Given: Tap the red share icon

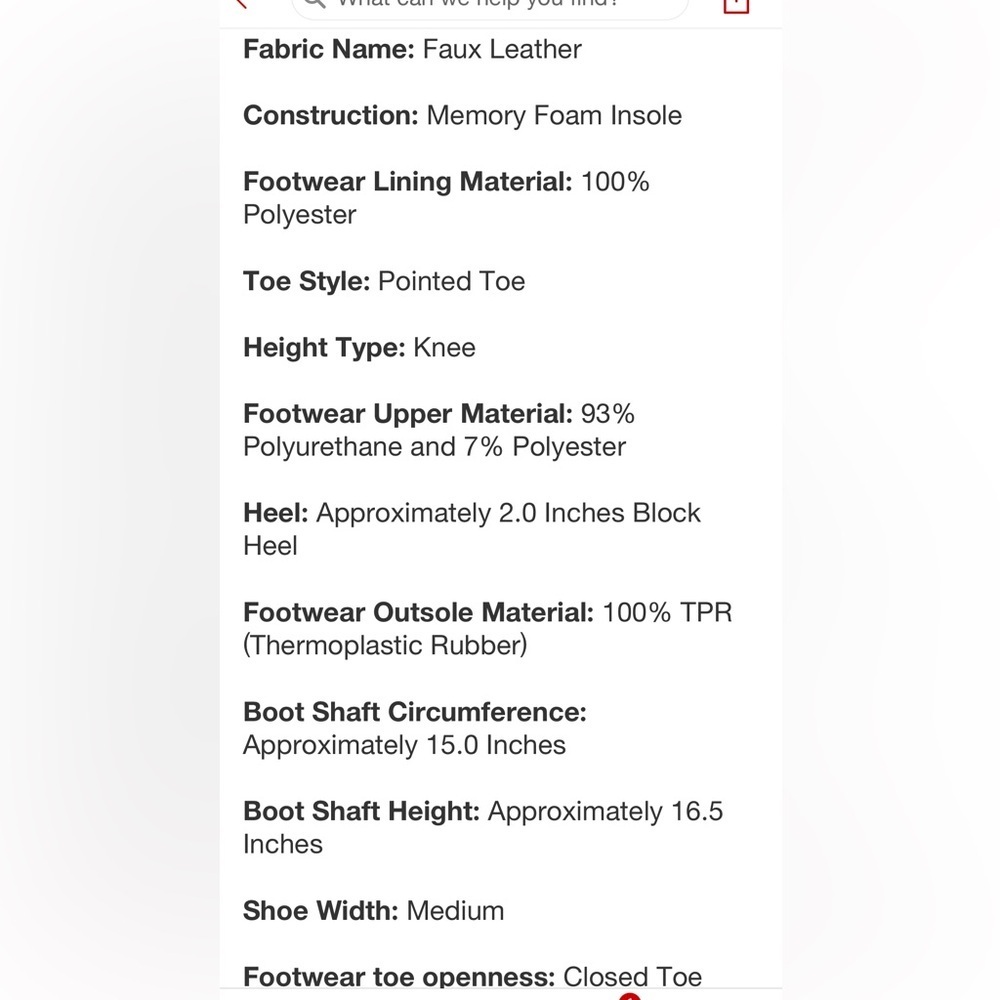Looking at the screenshot, I should click(x=735, y=5).
